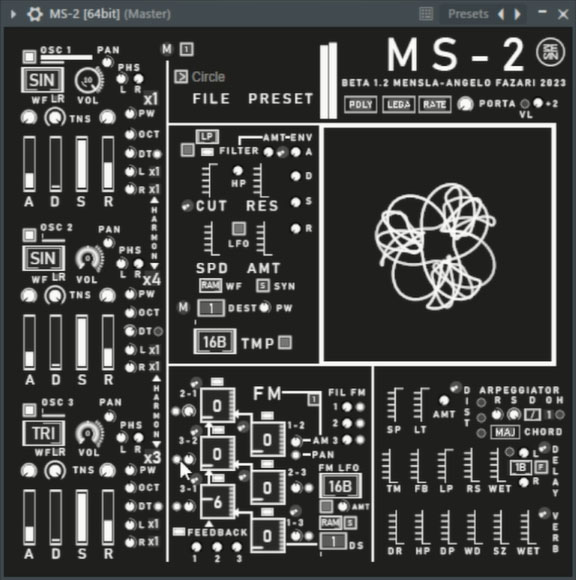The height and width of the screenshot is (580, 576).
Task: Click the preset browser arrow beside Circle
Action: 181,77
